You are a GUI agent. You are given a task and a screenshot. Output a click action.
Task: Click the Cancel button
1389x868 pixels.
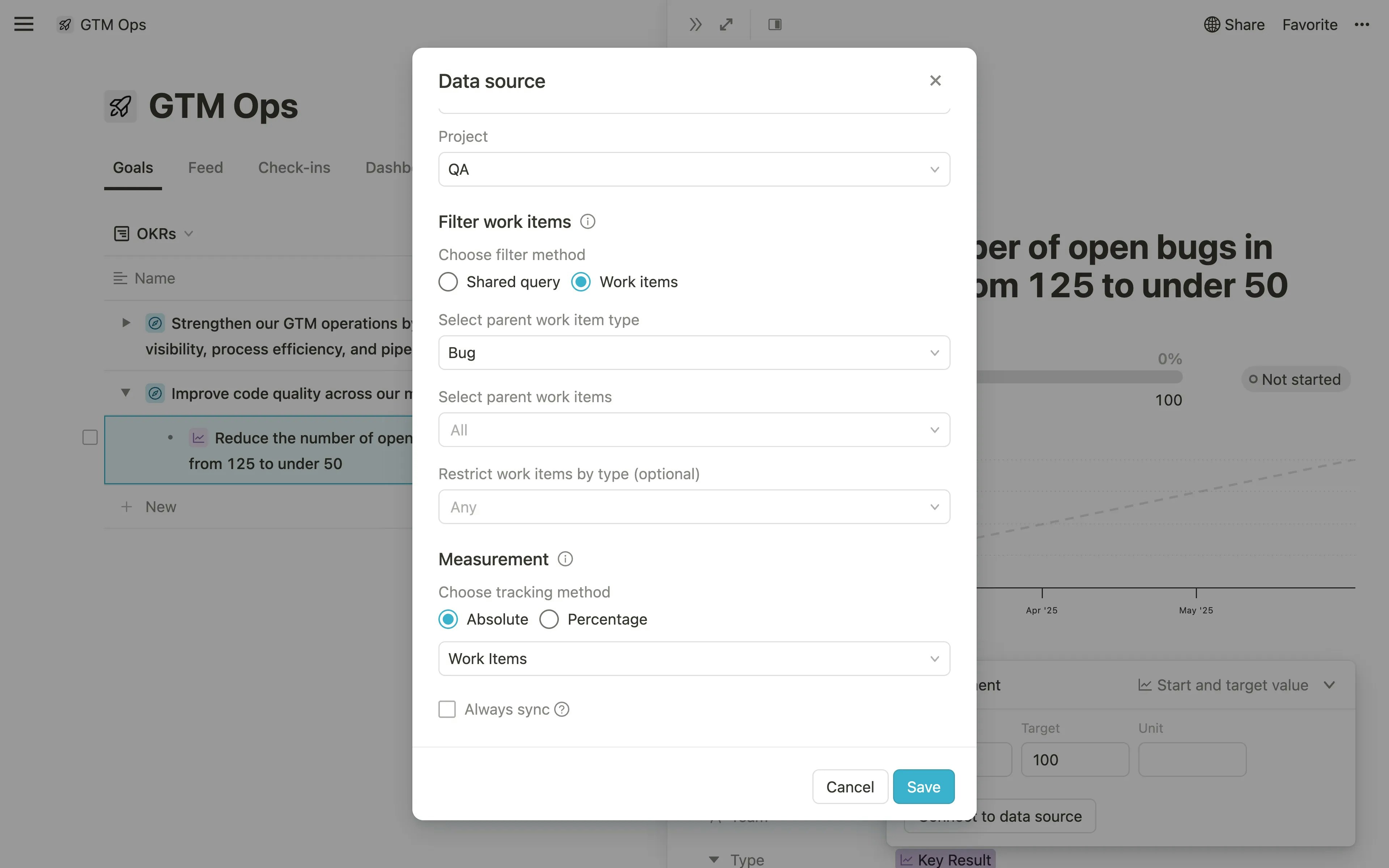point(849,787)
